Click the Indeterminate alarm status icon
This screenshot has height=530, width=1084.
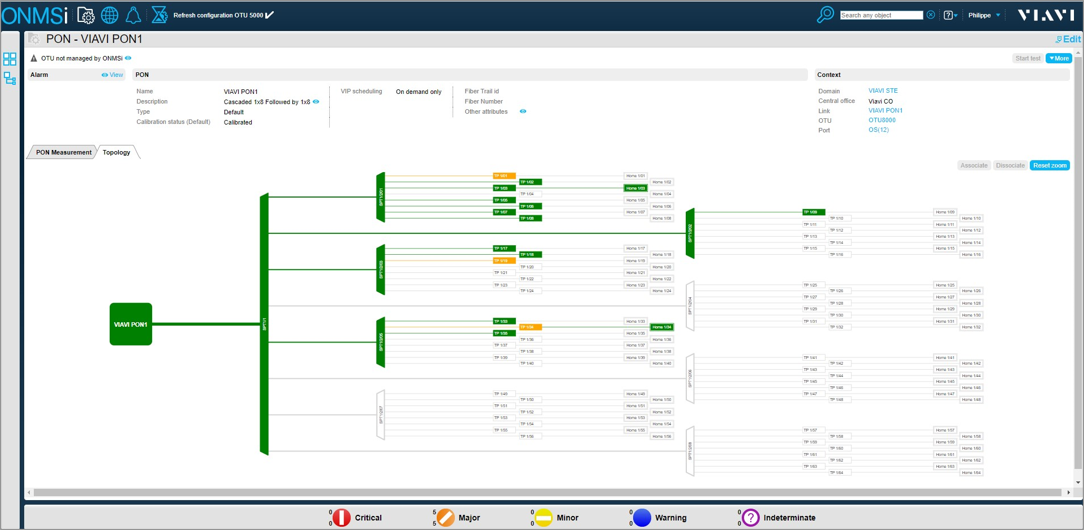click(x=750, y=517)
